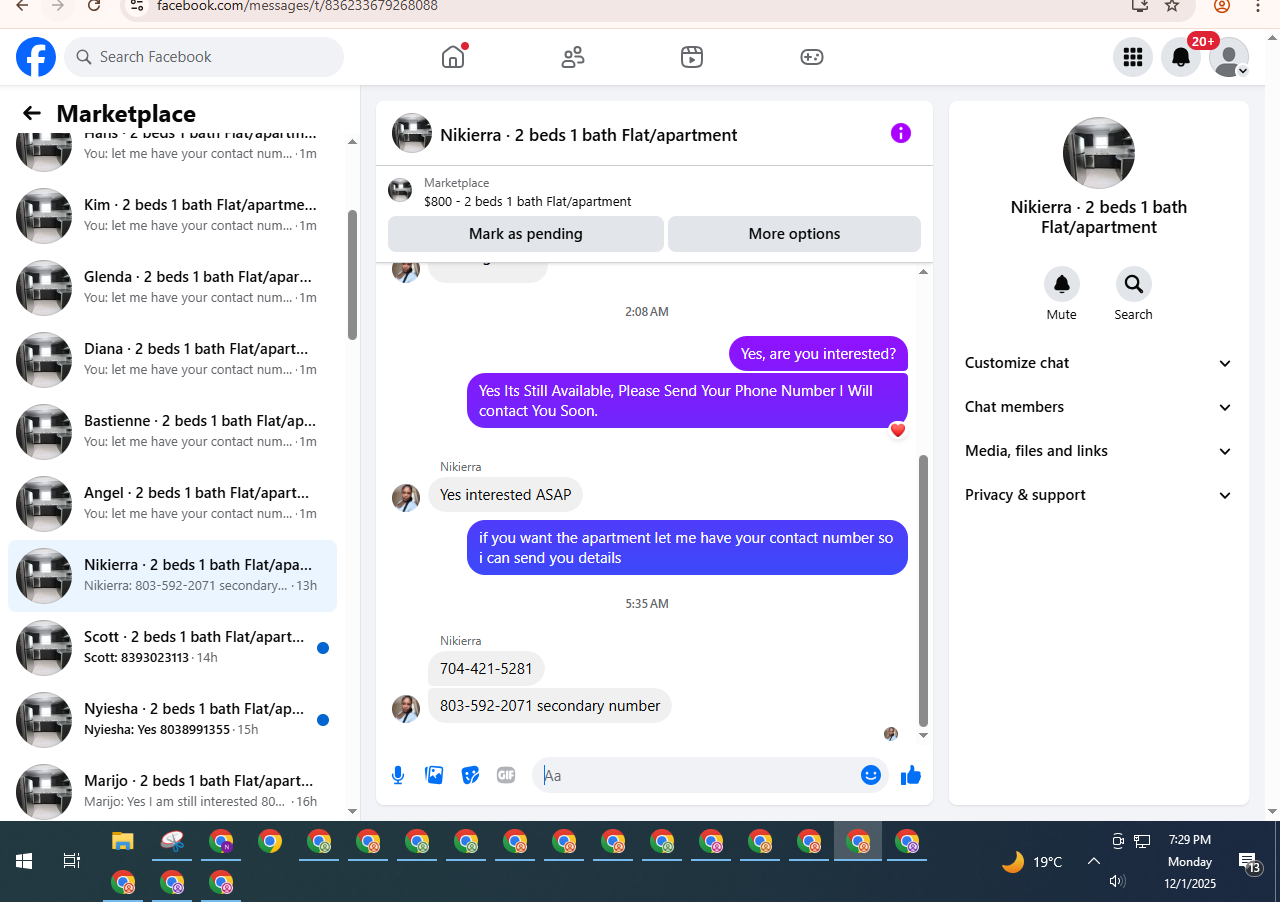The image size is (1280, 902).
Task: Click the Mute bell in the chat info panel
Action: [x=1062, y=284]
